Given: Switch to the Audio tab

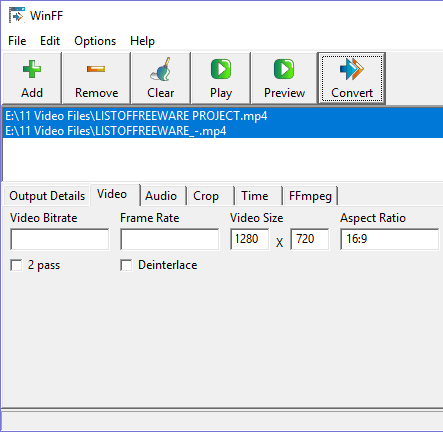Looking at the screenshot, I should coord(161,196).
